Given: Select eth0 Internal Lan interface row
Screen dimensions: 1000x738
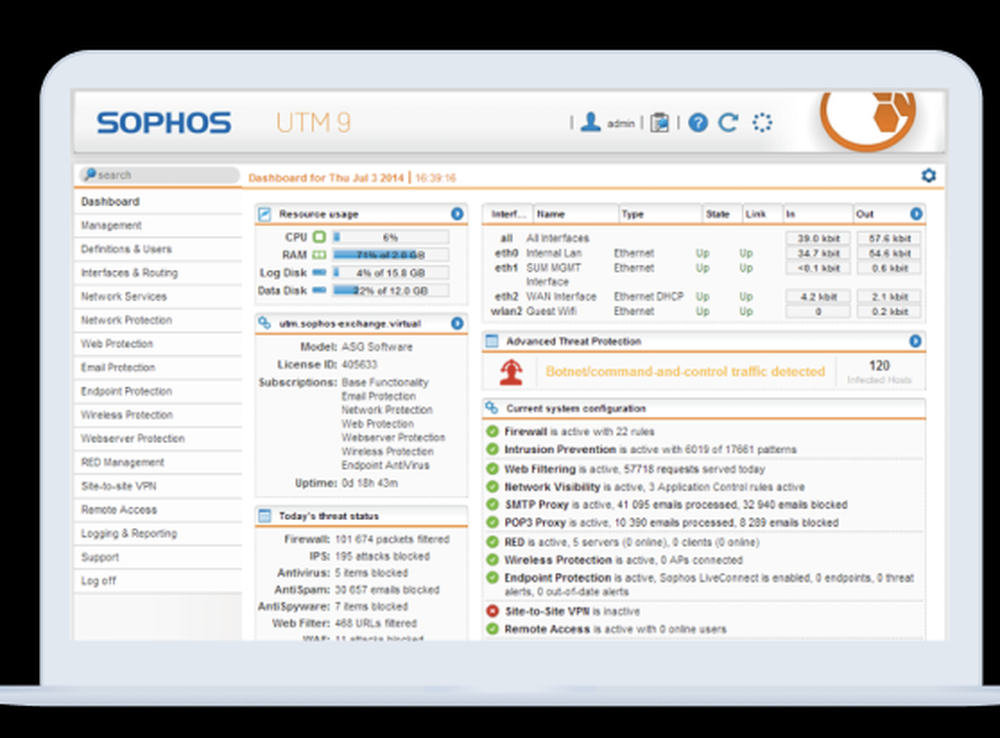Looking at the screenshot, I should click(x=704, y=253).
